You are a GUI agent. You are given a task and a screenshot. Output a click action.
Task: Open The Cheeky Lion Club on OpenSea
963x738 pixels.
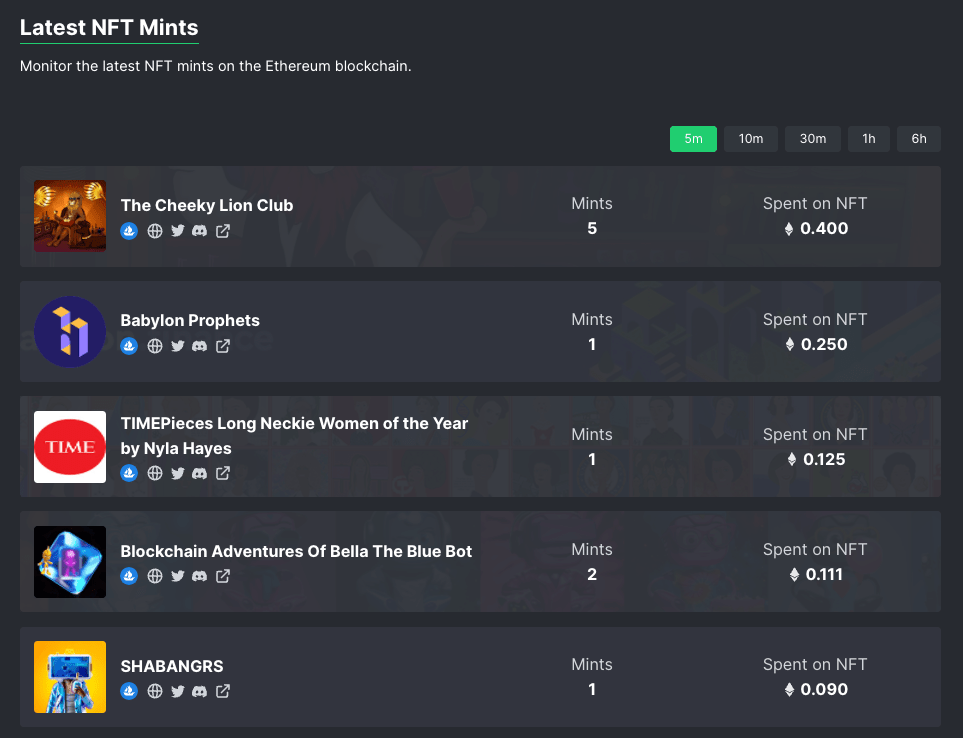tap(129, 231)
